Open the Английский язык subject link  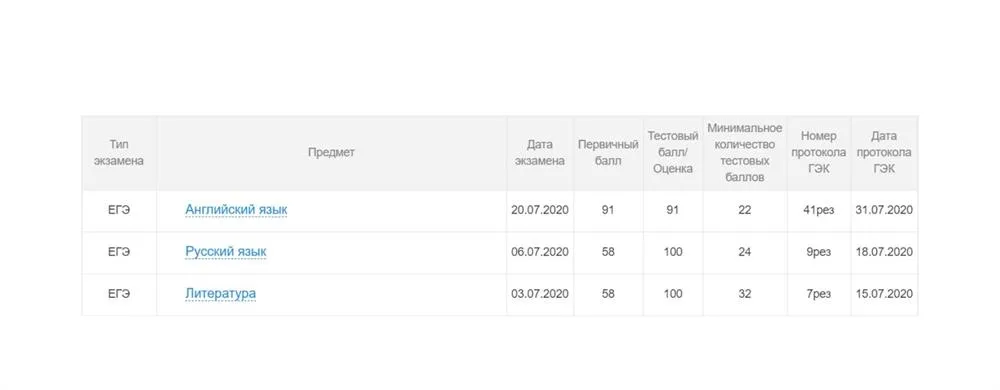click(x=236, y=210)
